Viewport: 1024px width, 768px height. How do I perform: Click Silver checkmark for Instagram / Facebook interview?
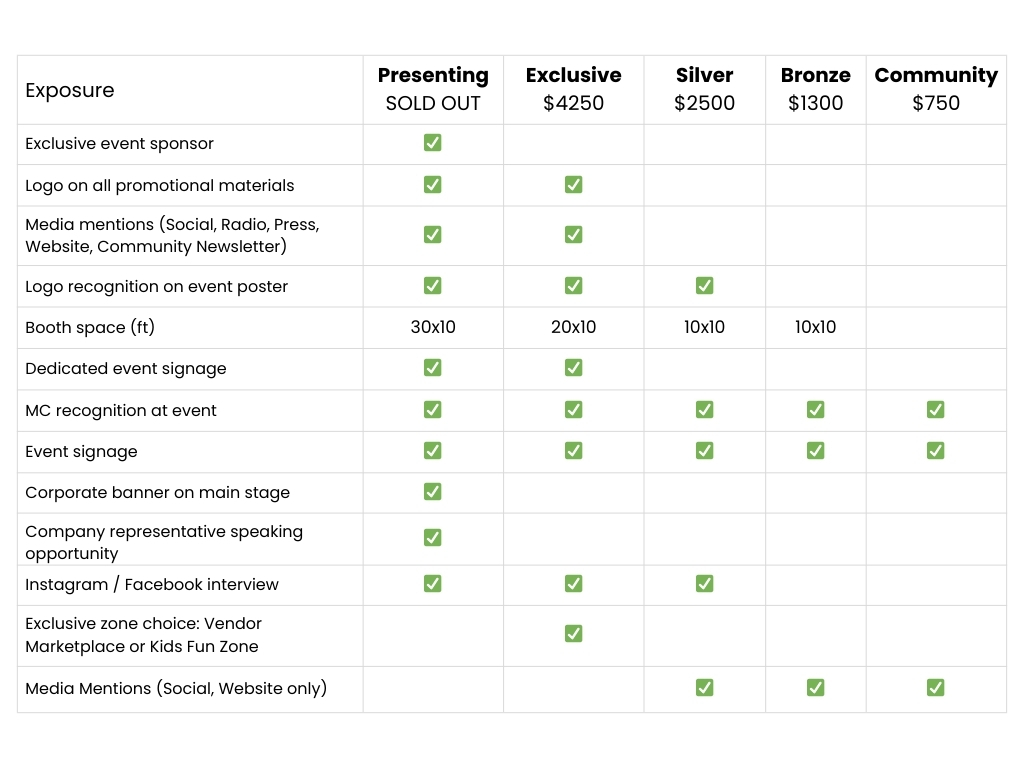tap(704, 584)
